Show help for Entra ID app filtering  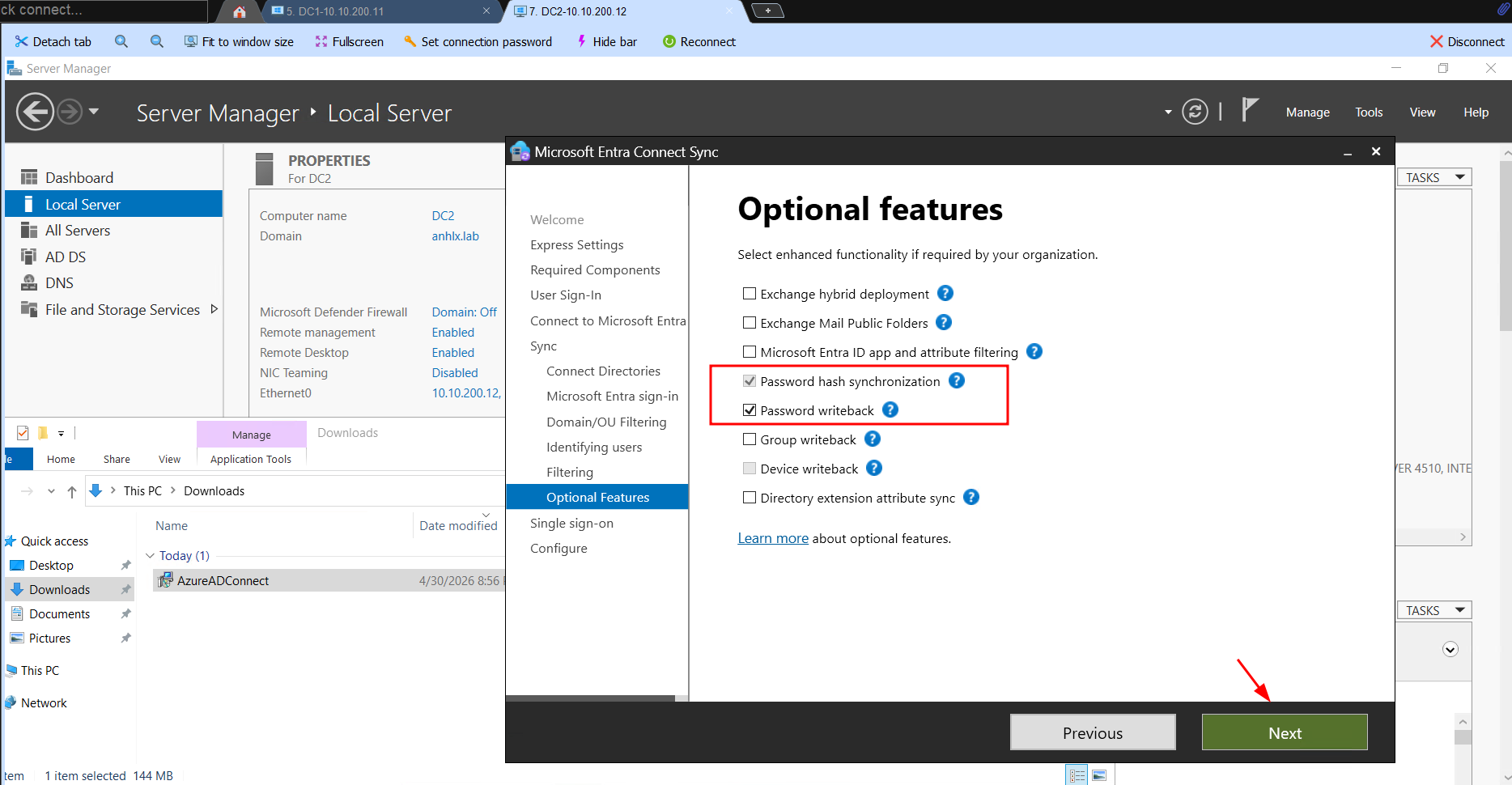[1034, 351]
